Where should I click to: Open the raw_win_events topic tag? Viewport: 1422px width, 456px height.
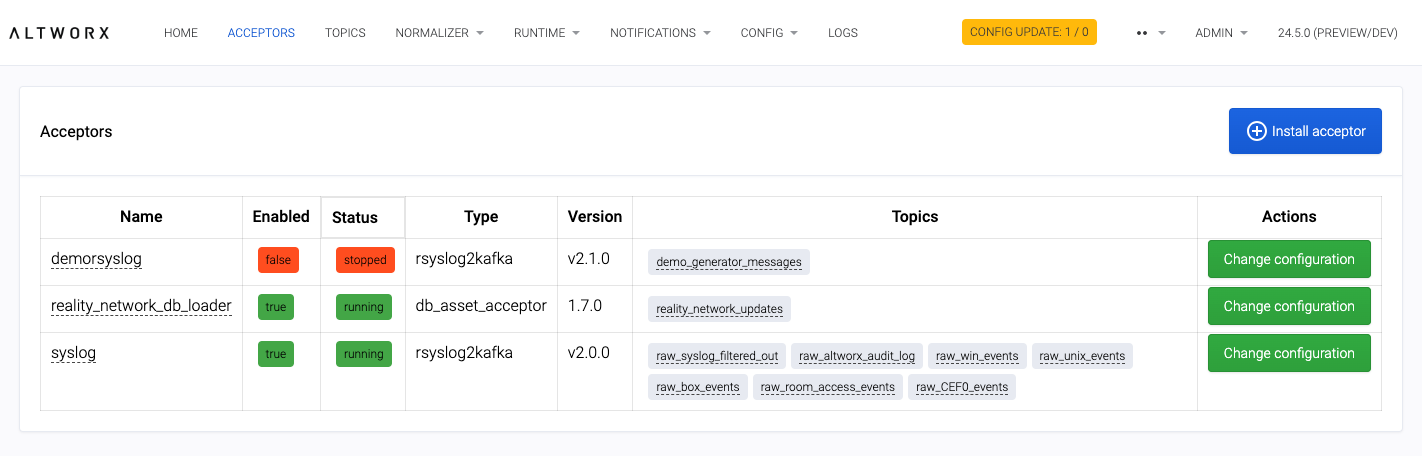(977, 356)
